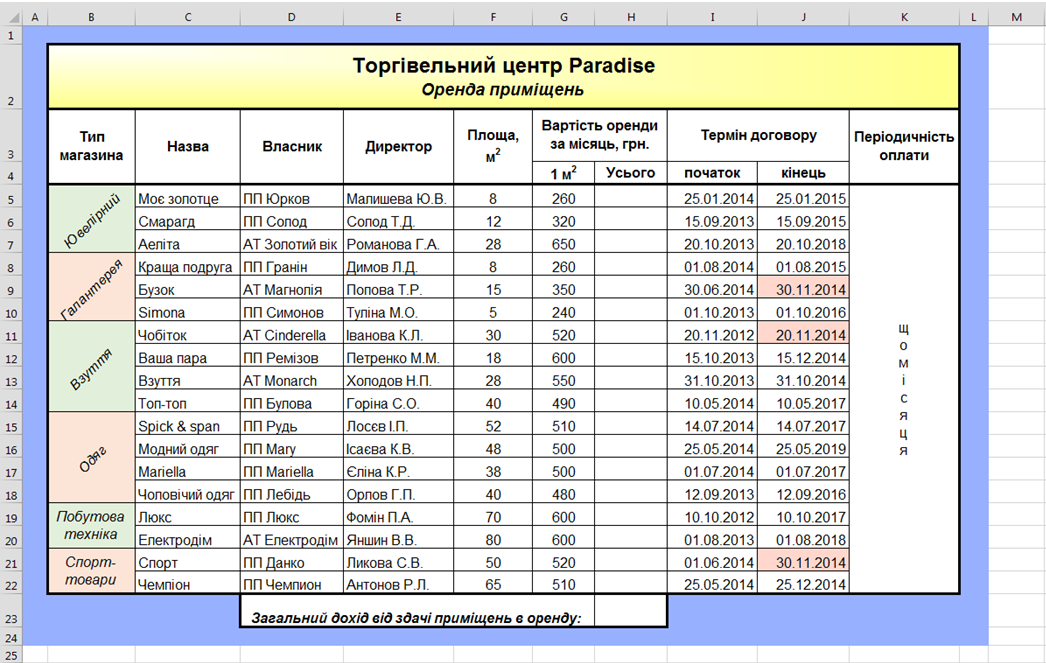Click highlighted end date 30.11.2014 for Спорт
Screen dimensions: 1046x663
point(803,562)
